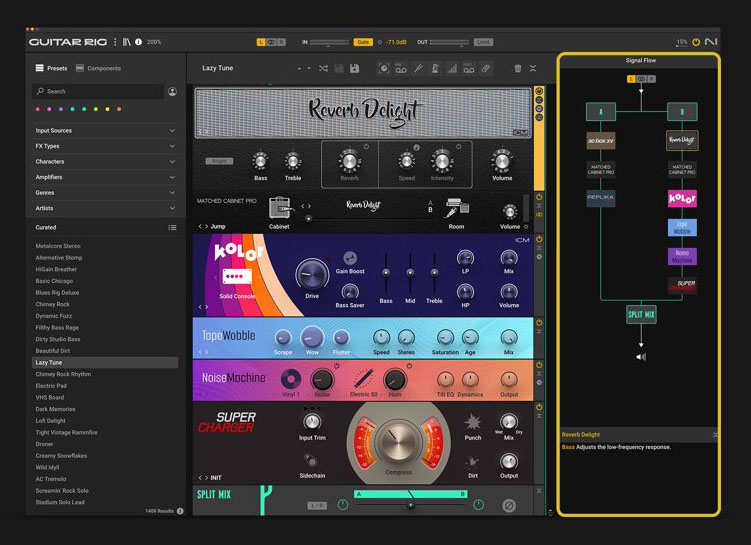Screen dimensions: 751x545
Task: Expand FX Types filter
Action: [105, 146]
